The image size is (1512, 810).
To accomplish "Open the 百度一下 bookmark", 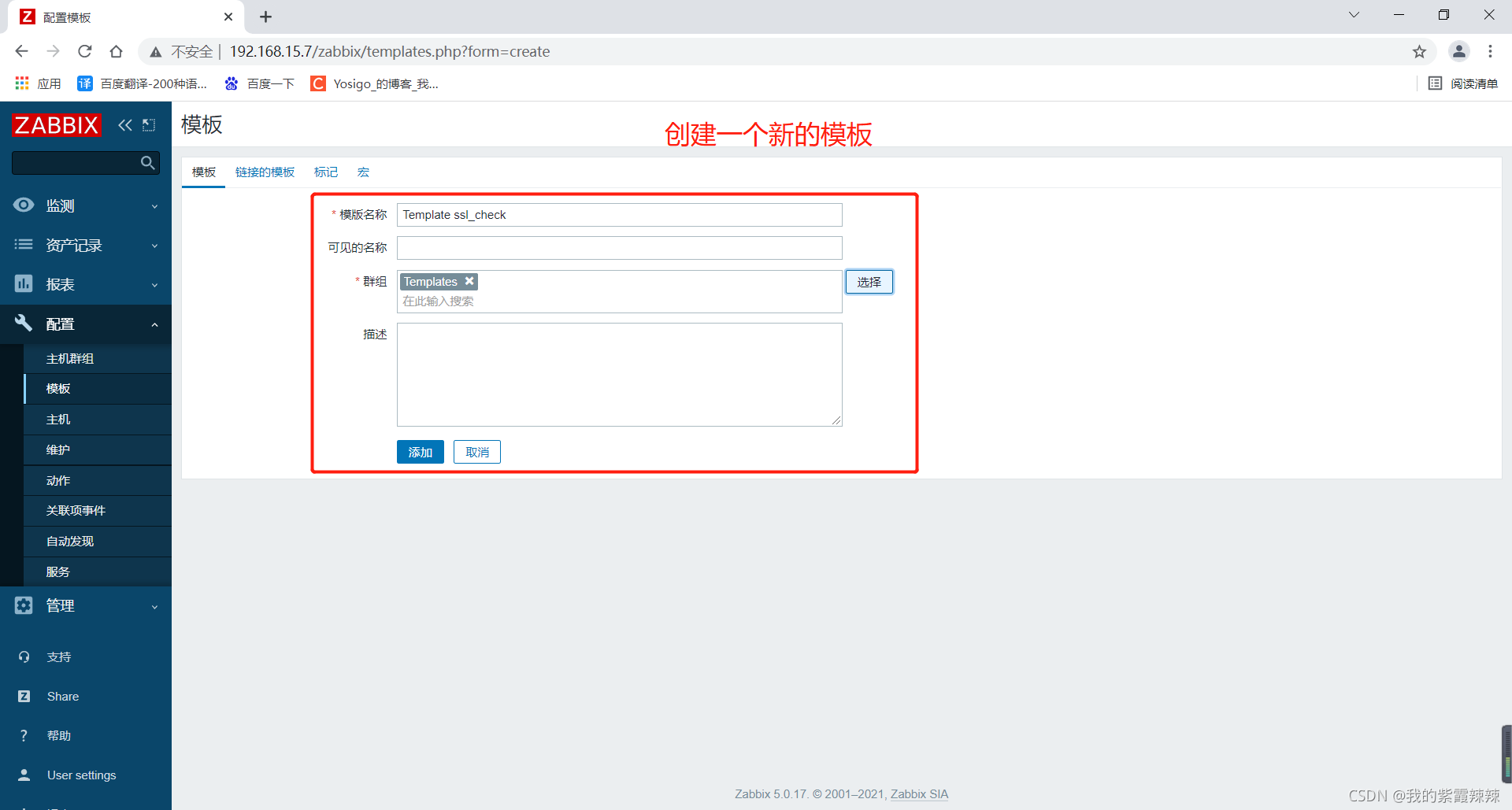I will tap(259, 83).
